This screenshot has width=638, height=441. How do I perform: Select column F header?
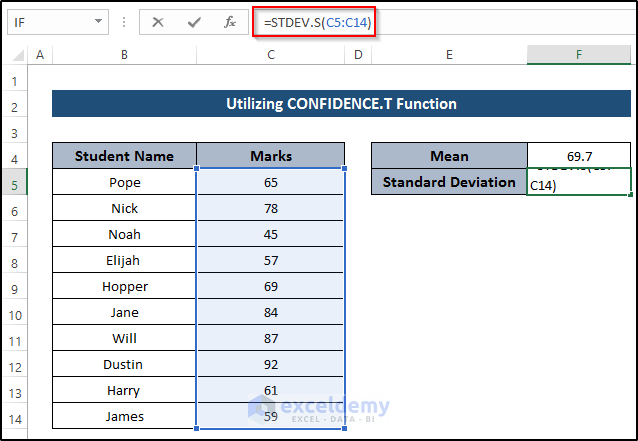(579, 55)
